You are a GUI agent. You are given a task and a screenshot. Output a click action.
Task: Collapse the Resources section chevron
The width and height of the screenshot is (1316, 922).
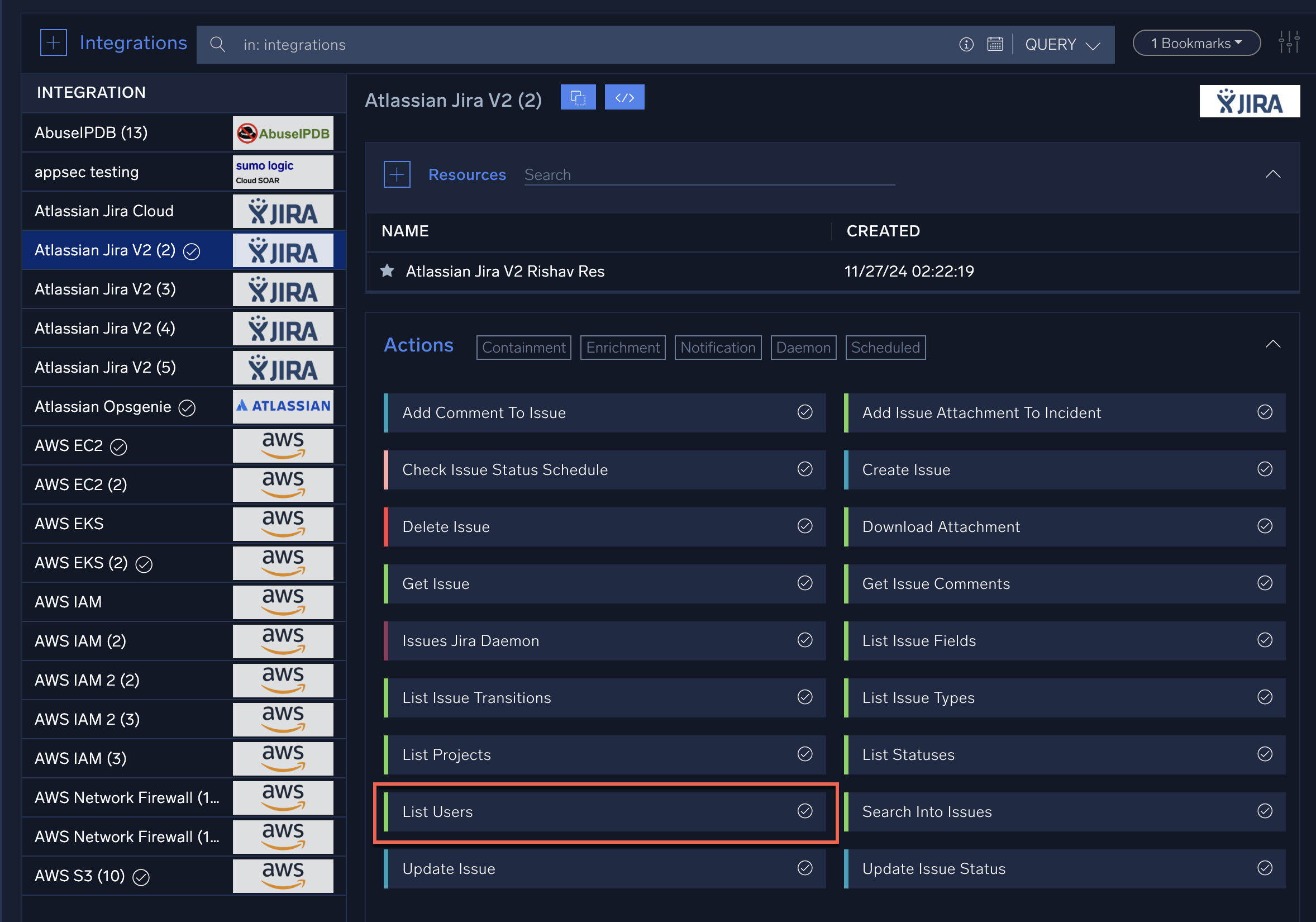(1273, 174)
